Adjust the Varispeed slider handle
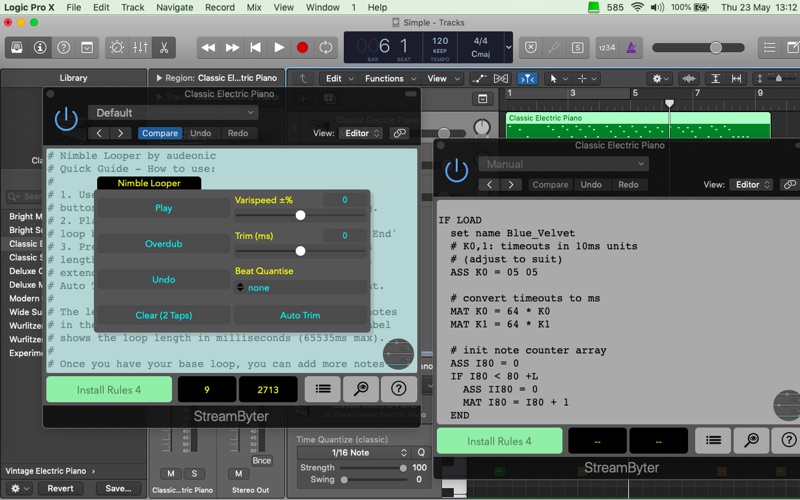This screenshot has width=800, height=500. point(300,215)
